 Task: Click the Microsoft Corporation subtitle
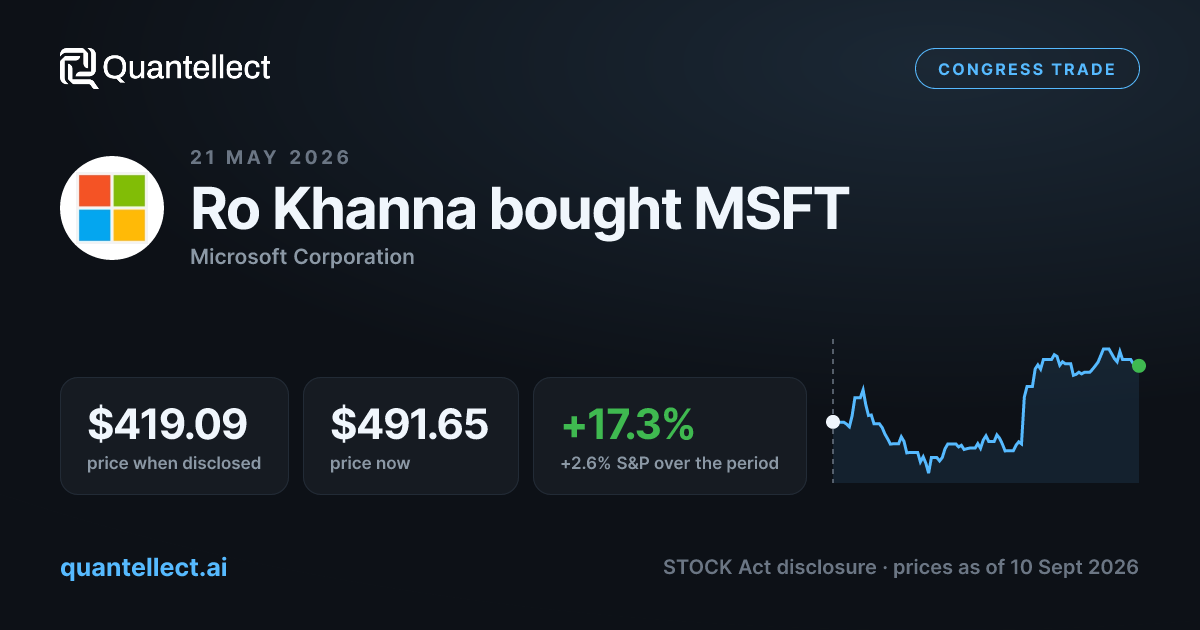(x=302, y=257)
